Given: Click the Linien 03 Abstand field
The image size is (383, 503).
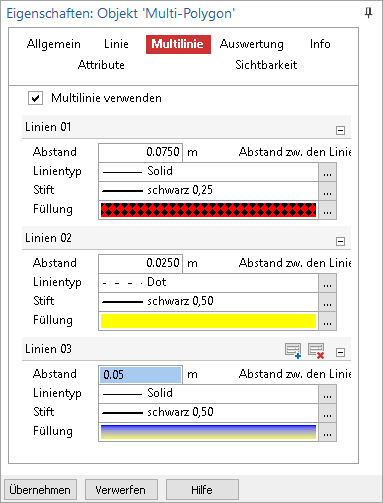Looking at the screenshot, I should 140,374.
